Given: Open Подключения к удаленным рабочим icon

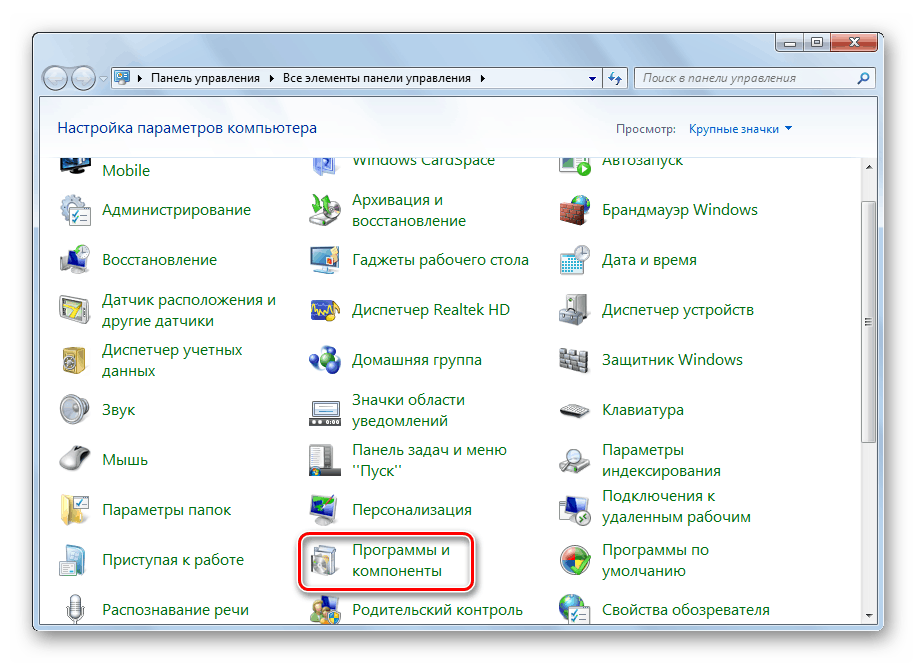Looking at the screenshot, I should 575,510.
